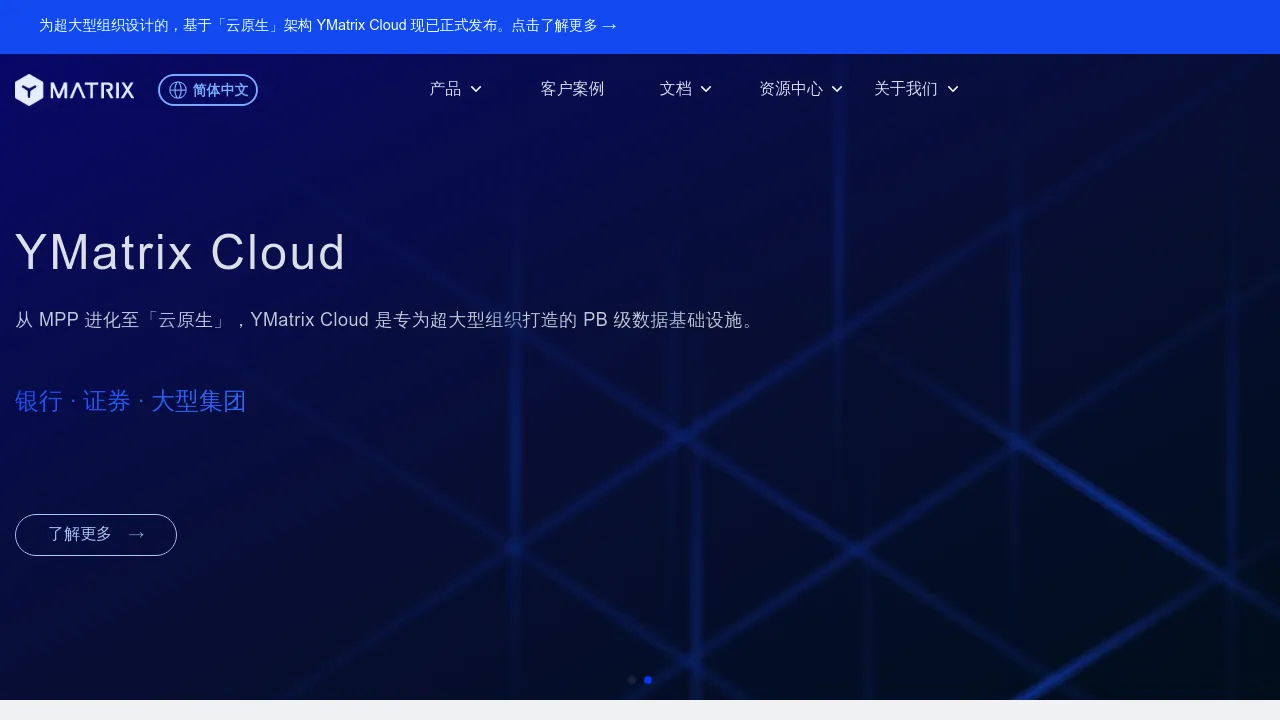Open the 简体中文 language selector
Image resolution: width=1280 pixels, height=720 pixels.
208,90
